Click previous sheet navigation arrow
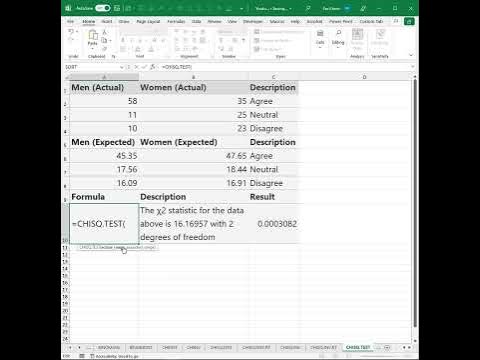 click(70, 347)
